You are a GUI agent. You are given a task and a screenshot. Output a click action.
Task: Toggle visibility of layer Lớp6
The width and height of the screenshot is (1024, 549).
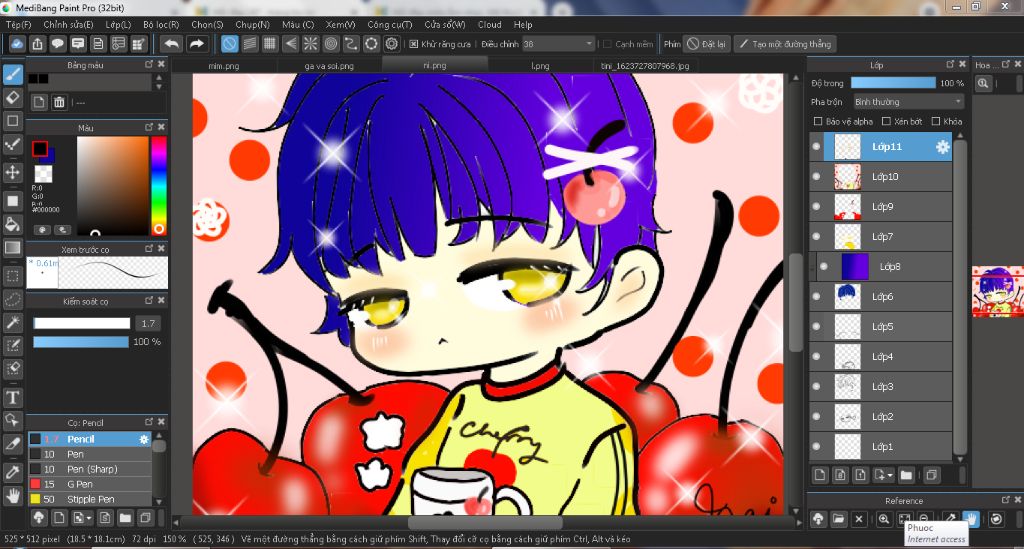click(816, 296)
